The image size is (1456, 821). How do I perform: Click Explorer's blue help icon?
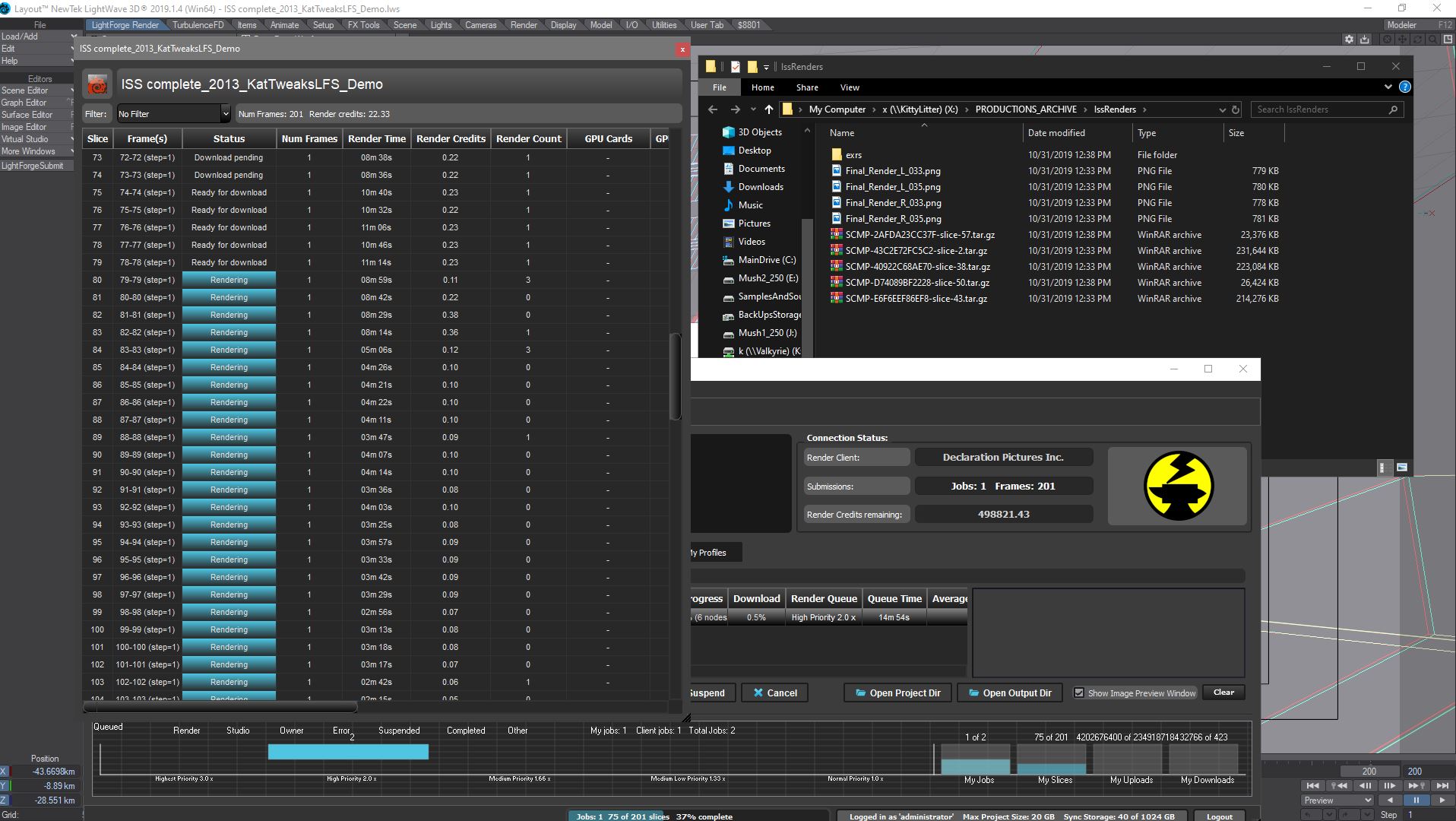(x=1404, y=87)
